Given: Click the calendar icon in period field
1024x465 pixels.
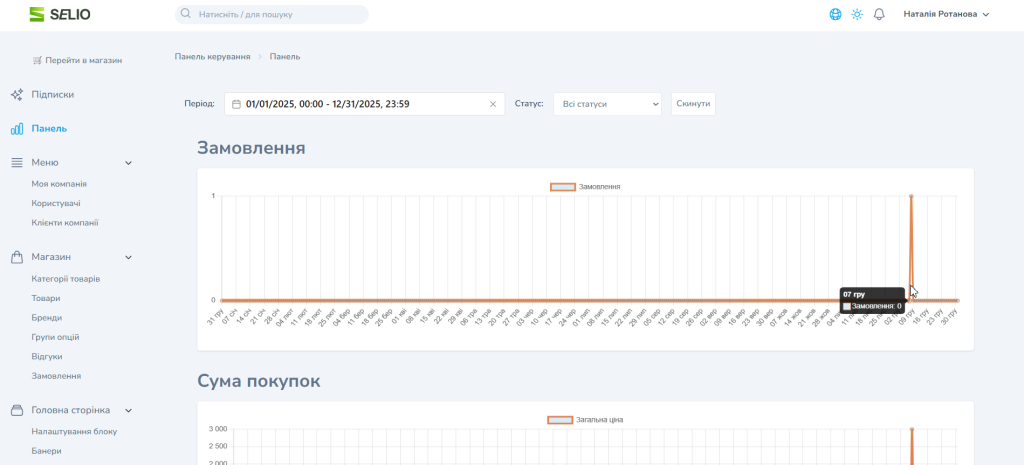Looking at the screenshot, I should 237,104.
